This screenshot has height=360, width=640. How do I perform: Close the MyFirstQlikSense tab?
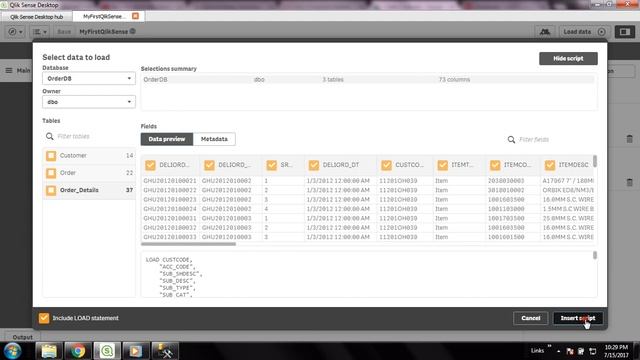coord(135,16)
